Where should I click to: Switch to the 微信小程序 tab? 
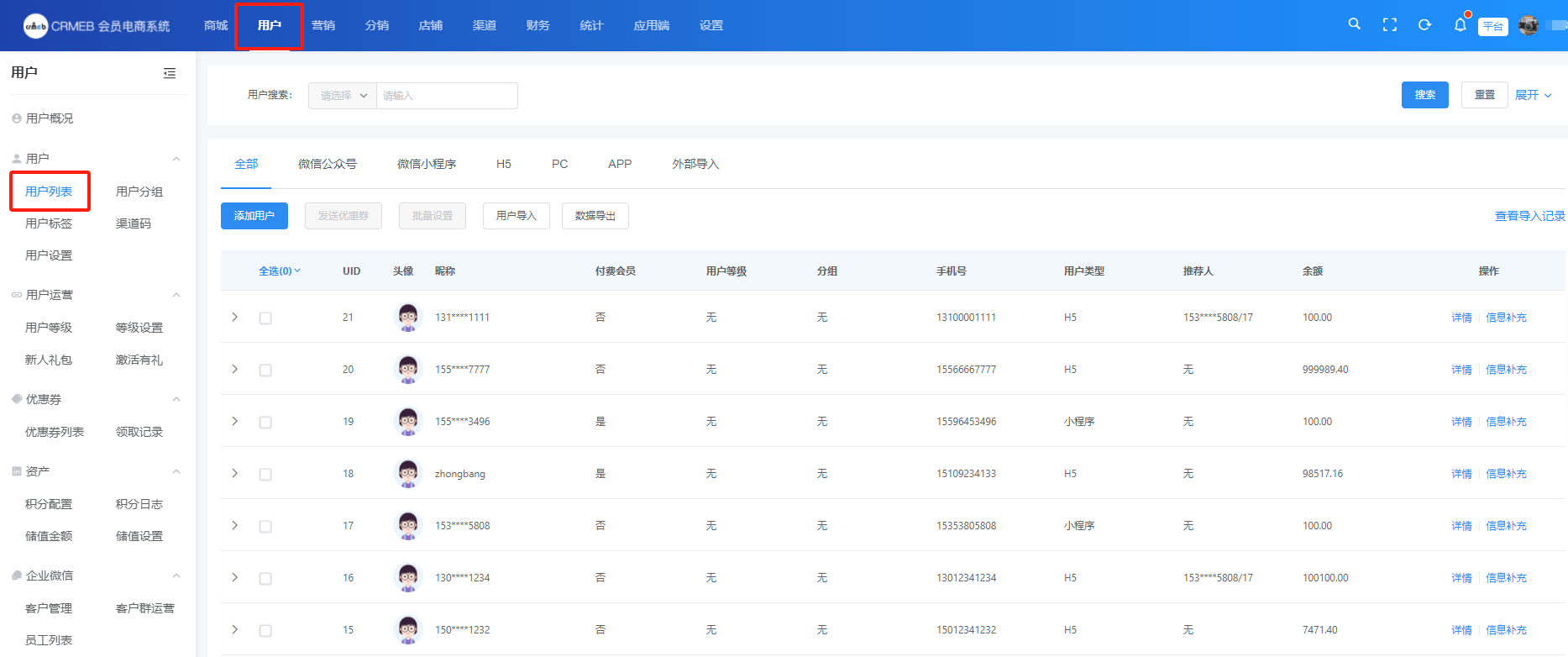(x=427, y=164)
